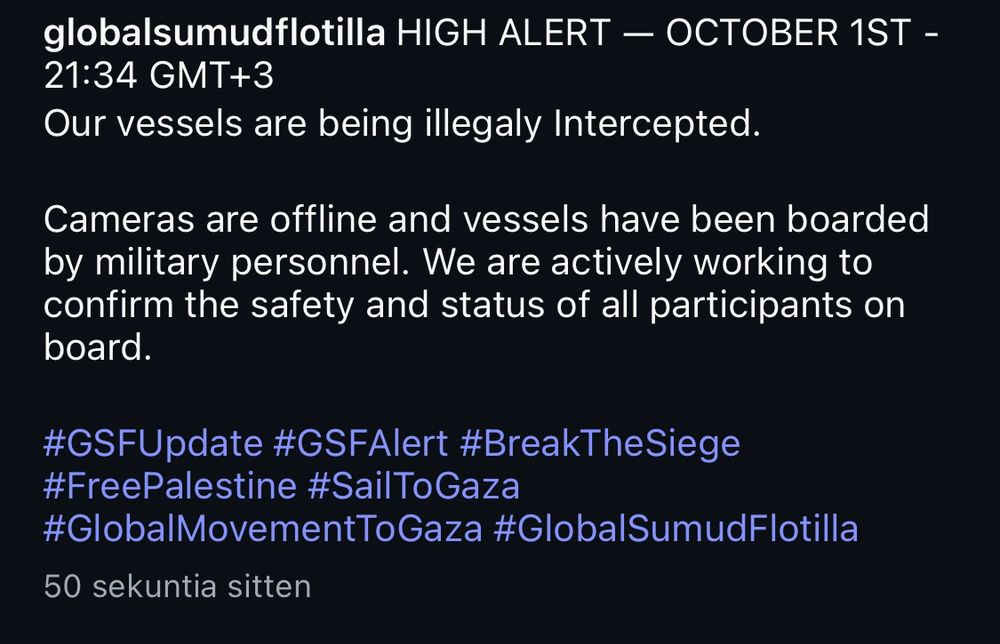Open the #FreePalestine hashtag
This screenshot has width=1000, height=644.
click(x=170, y=486)
